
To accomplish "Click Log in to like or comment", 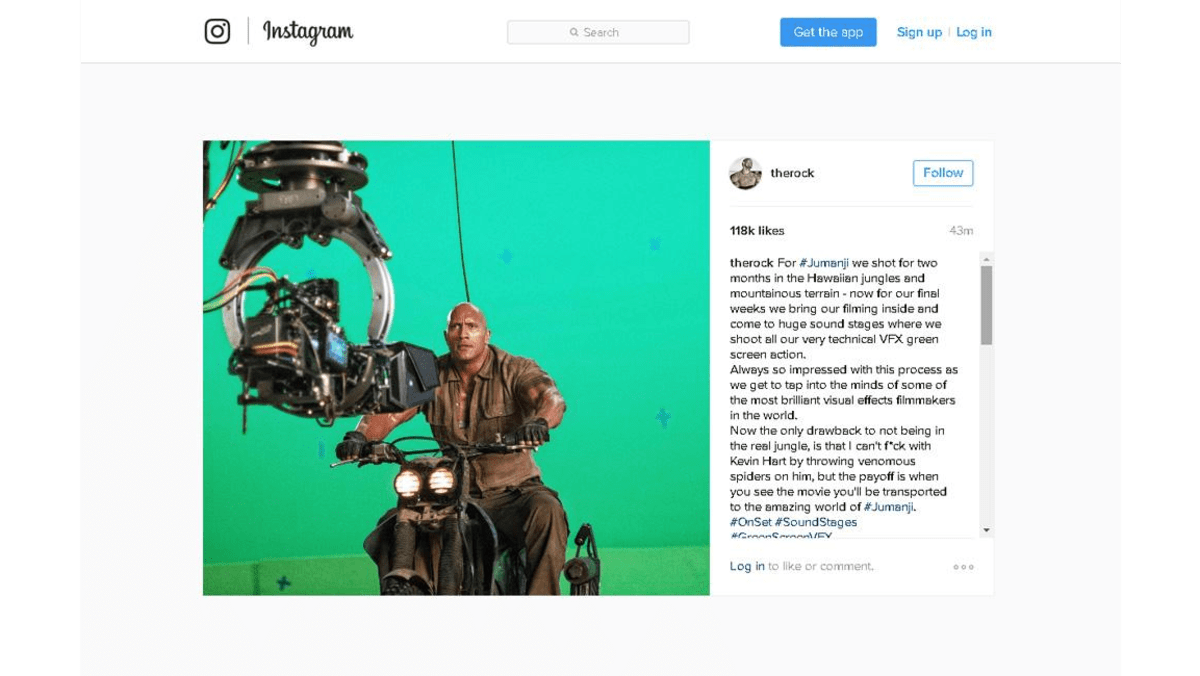I will pyautogui.click(x=747, y=566).
